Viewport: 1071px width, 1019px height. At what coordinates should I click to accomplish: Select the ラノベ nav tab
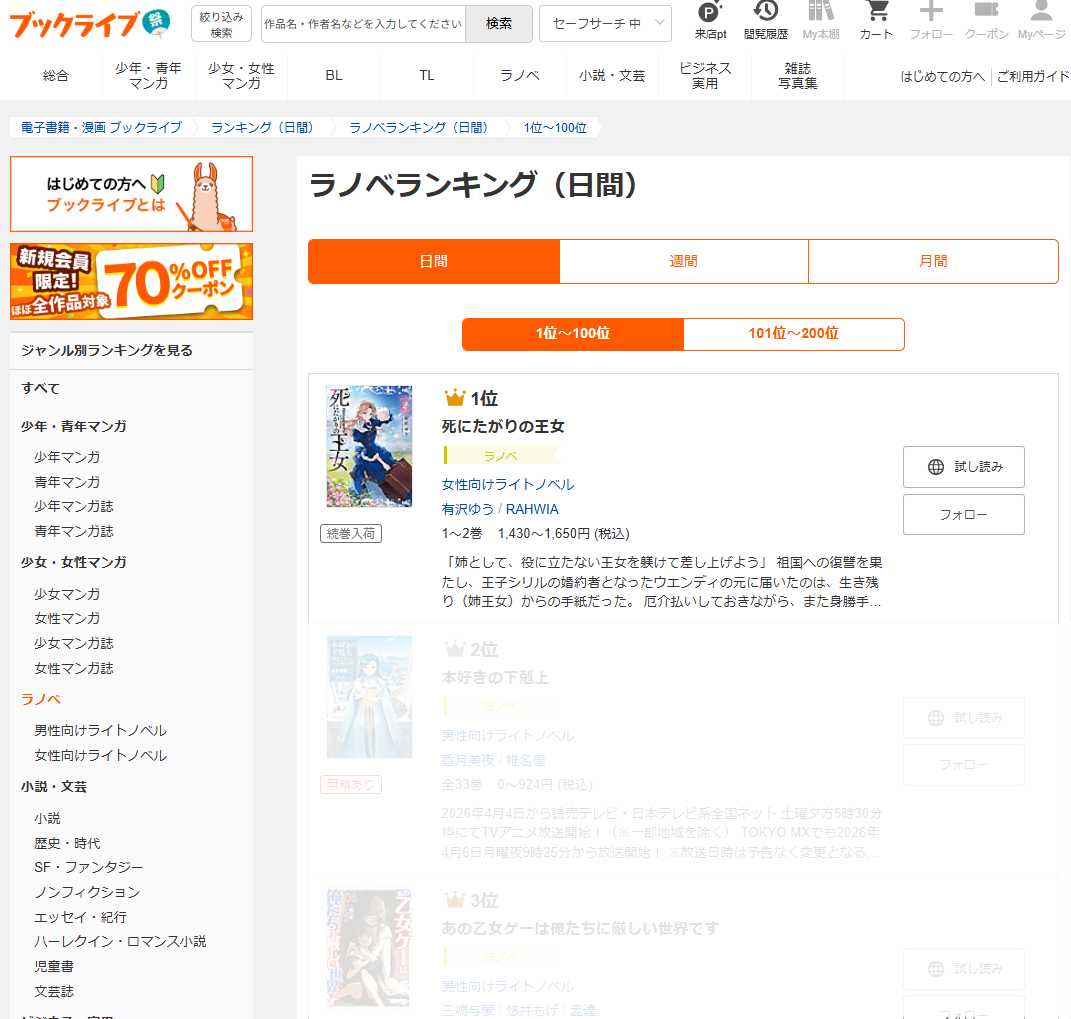[520, 76]
